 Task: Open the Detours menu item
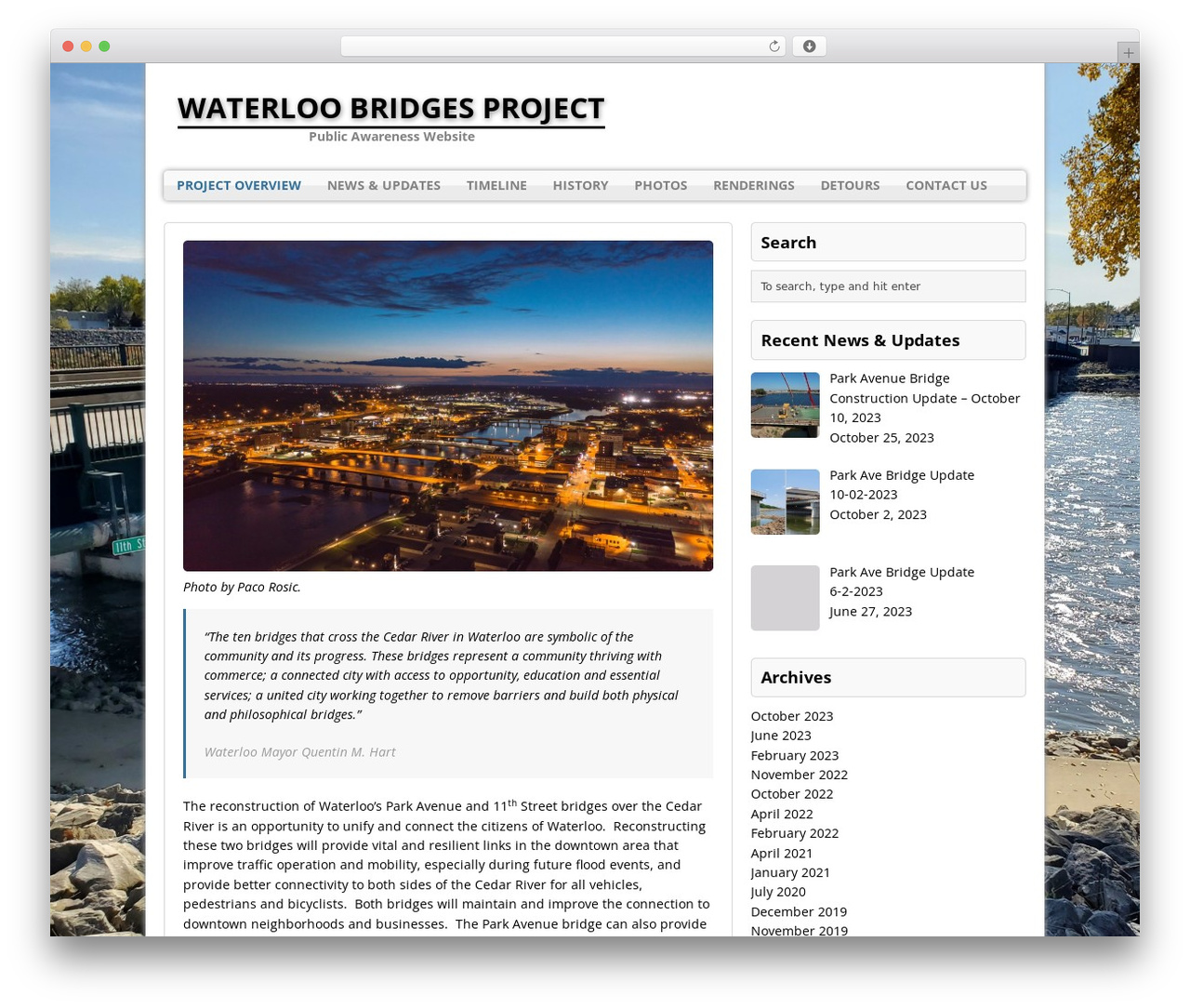click(850, 185)
